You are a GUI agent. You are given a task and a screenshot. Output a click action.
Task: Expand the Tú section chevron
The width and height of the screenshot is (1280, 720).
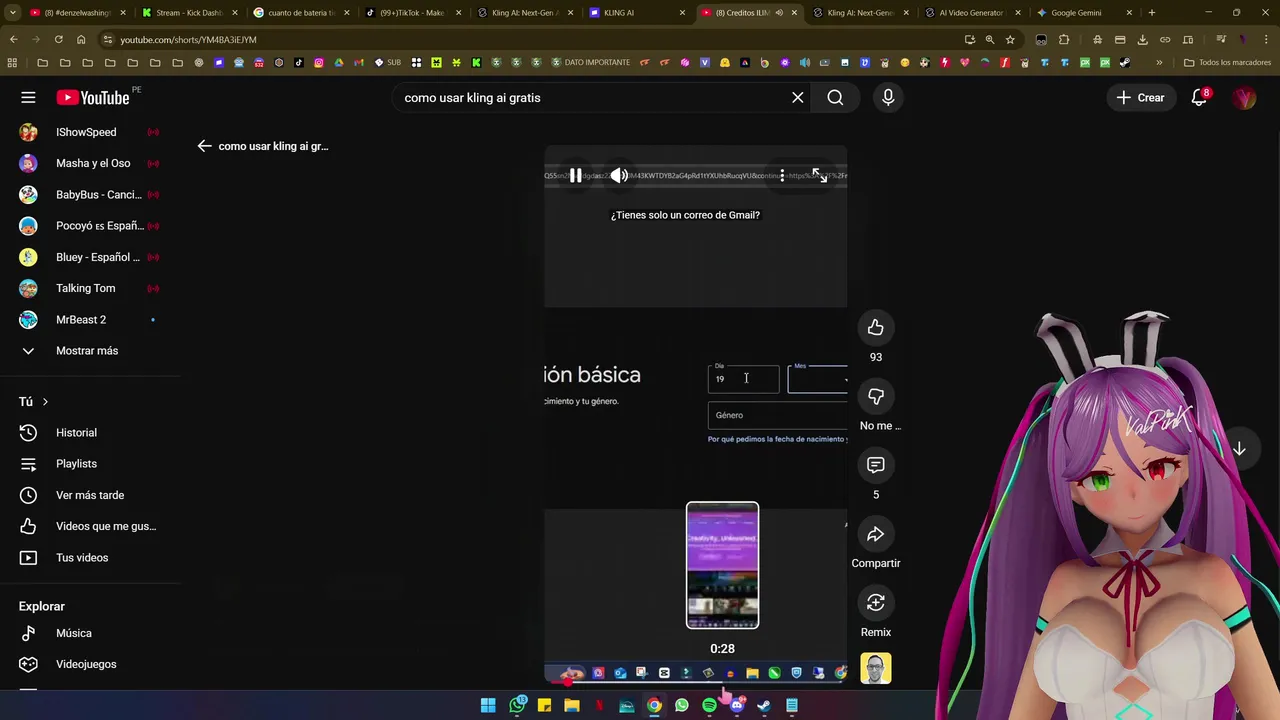click(x=45, y=401)
